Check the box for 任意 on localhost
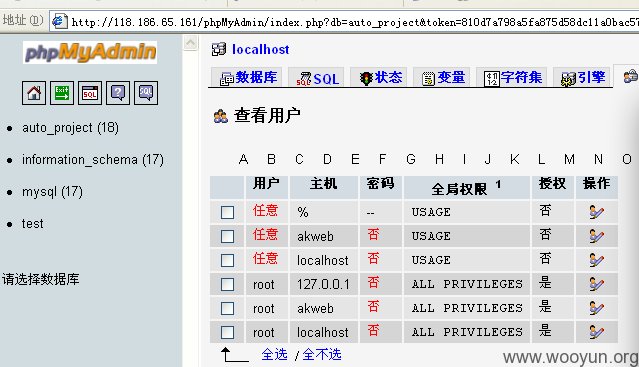The height and width of the screenshot is (367, 639). coord(227,260)
